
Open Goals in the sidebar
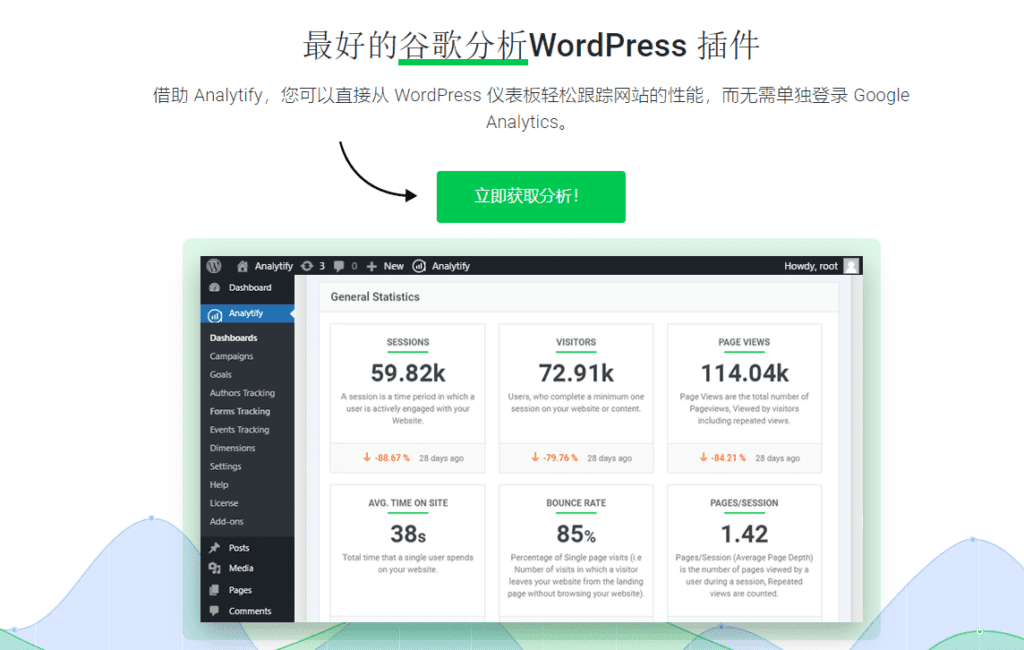tap(221, 374)
